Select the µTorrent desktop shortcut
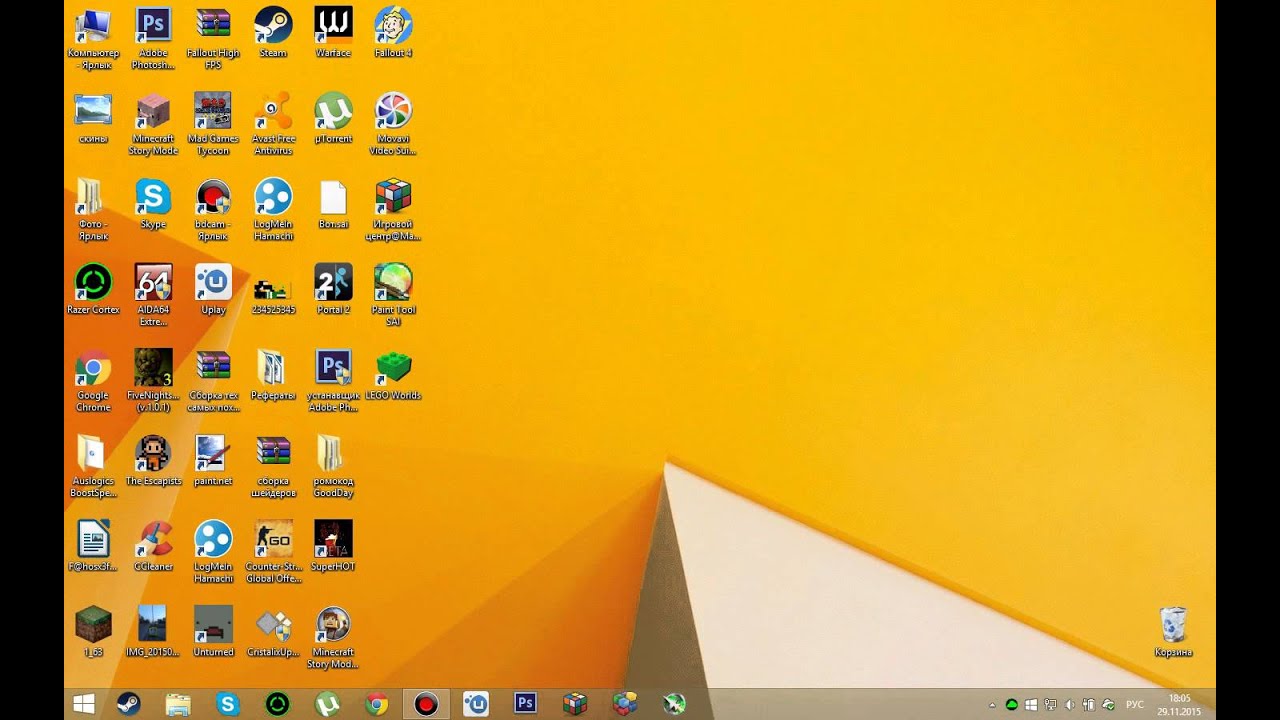Viewport: 1280px width, 720px height. [x=333, y=118]
